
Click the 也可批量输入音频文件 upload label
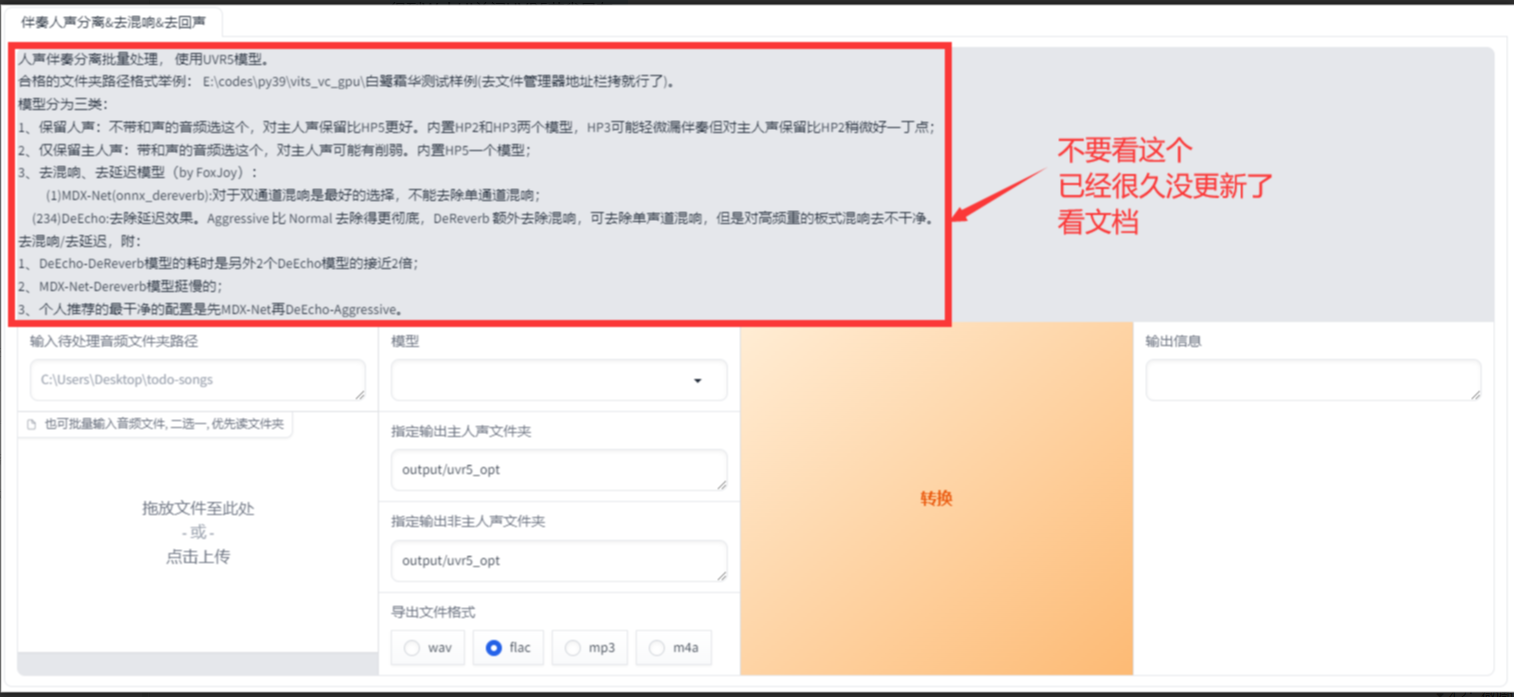(x=163, y=424)
